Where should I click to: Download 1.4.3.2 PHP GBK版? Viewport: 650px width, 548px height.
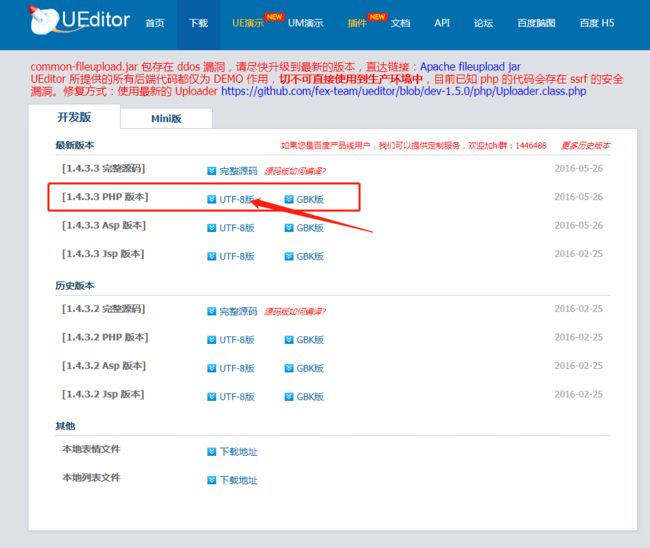tap(310, 340)
